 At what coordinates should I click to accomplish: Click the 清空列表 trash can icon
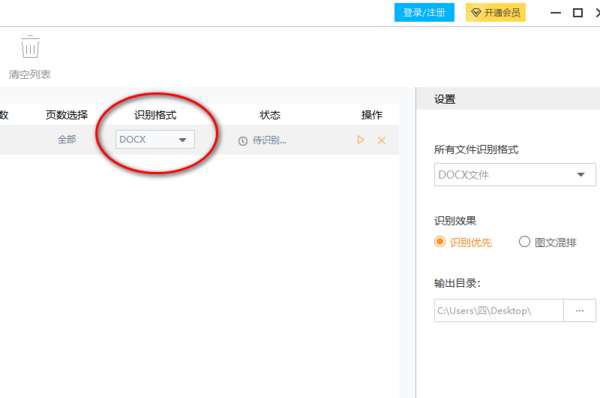pyautogui.click(x=30, y=47)
